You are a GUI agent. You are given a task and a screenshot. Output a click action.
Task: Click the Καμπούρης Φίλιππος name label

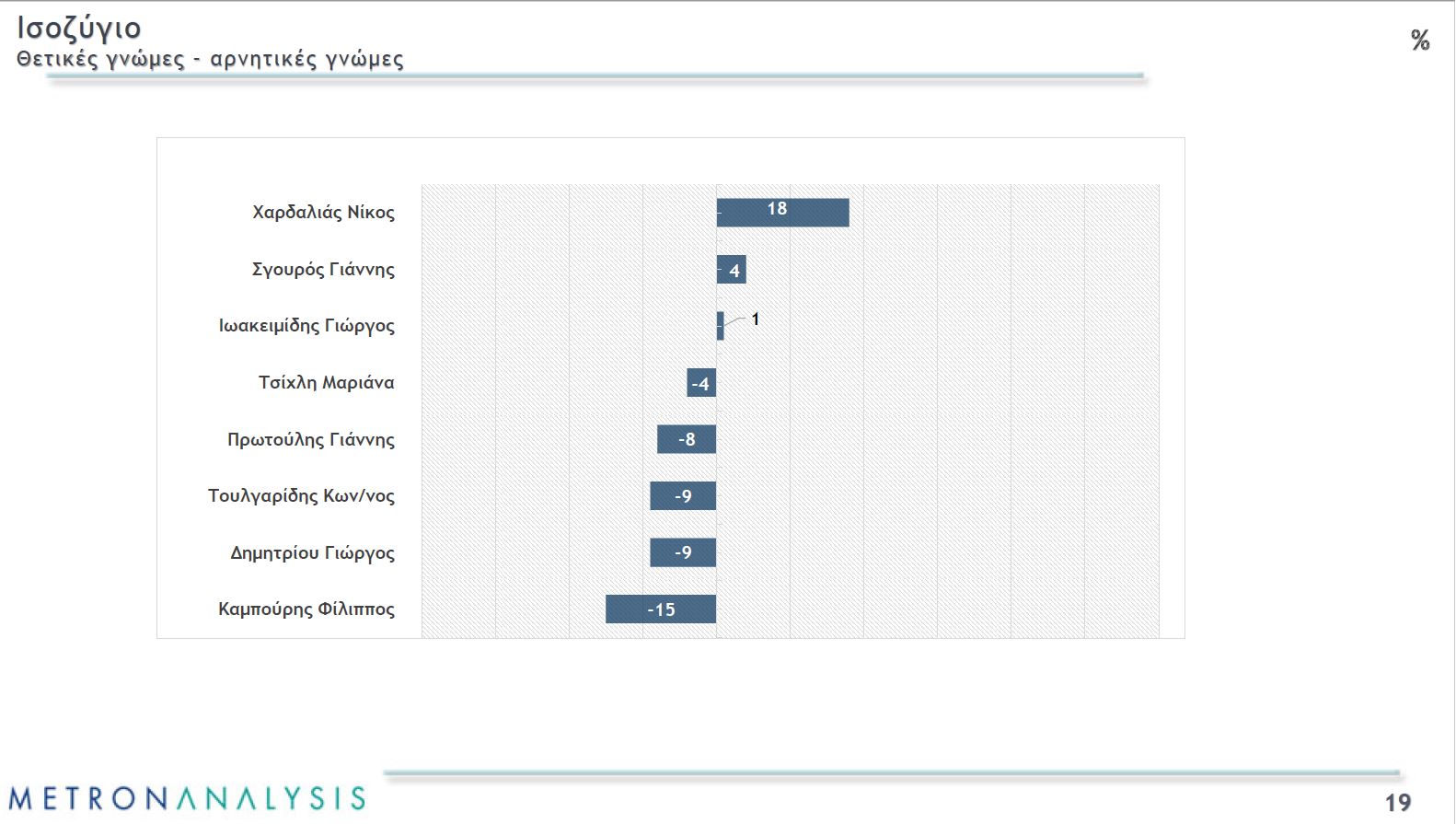tap(306, 609)
